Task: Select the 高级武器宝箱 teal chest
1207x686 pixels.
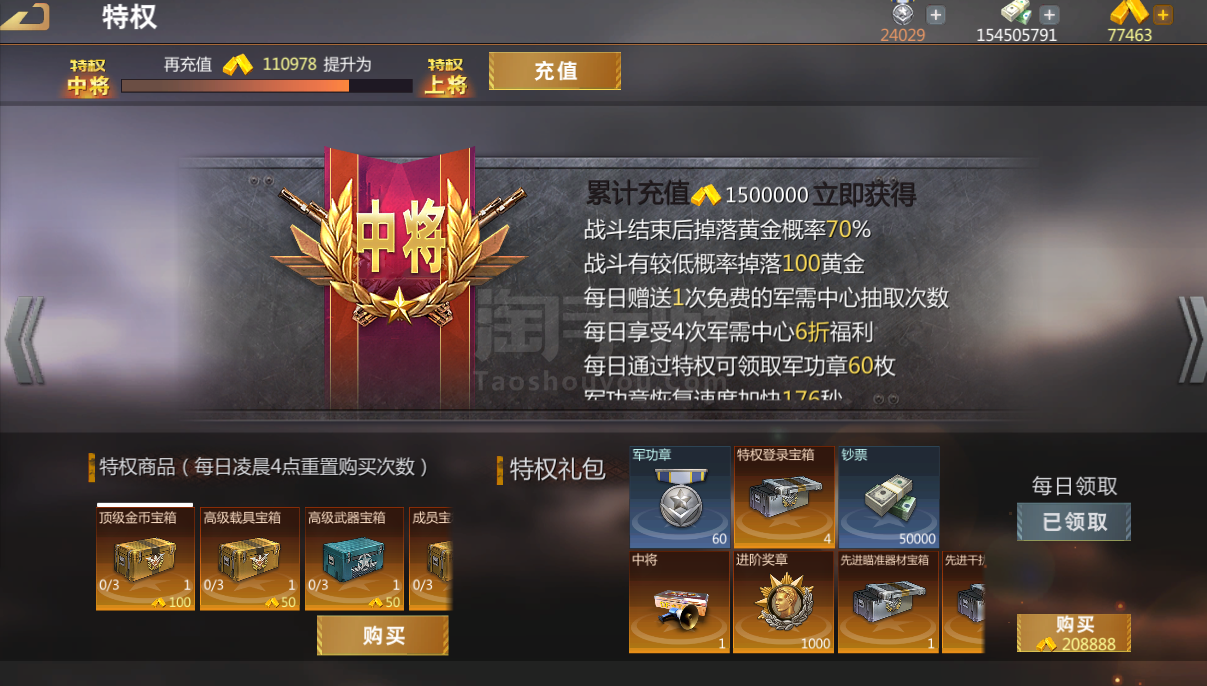Action: click(354, 559)
